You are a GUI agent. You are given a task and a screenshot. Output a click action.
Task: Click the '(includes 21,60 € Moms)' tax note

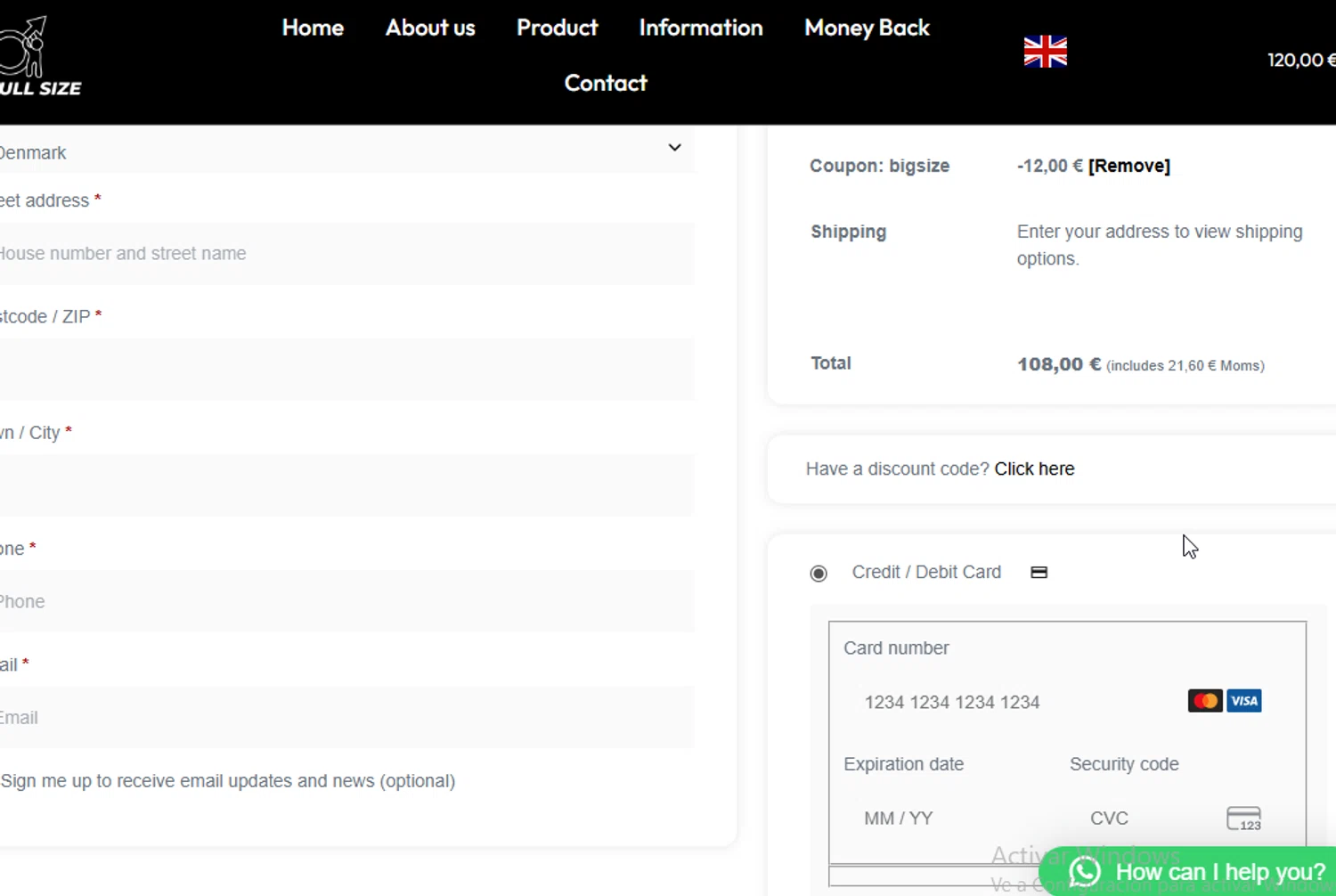coord(1185,365)
